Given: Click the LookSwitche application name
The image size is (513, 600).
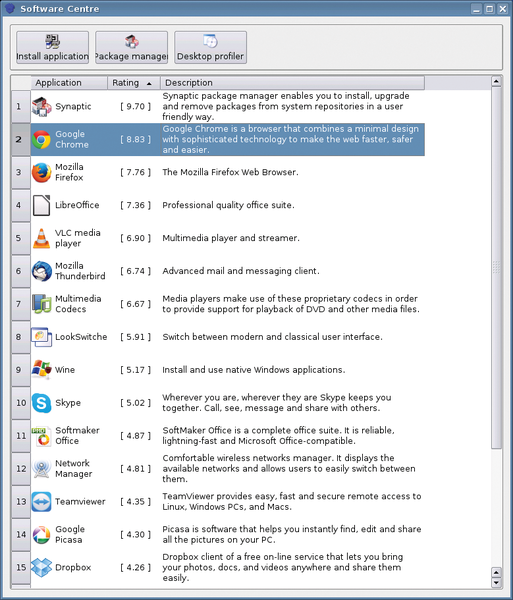Looking at the screenshot, I should (81, 337).
